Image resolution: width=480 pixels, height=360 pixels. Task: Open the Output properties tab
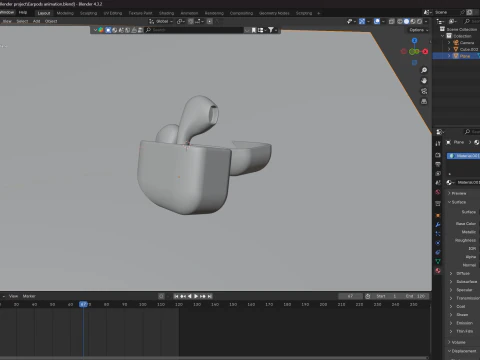(x=438, y=164)
